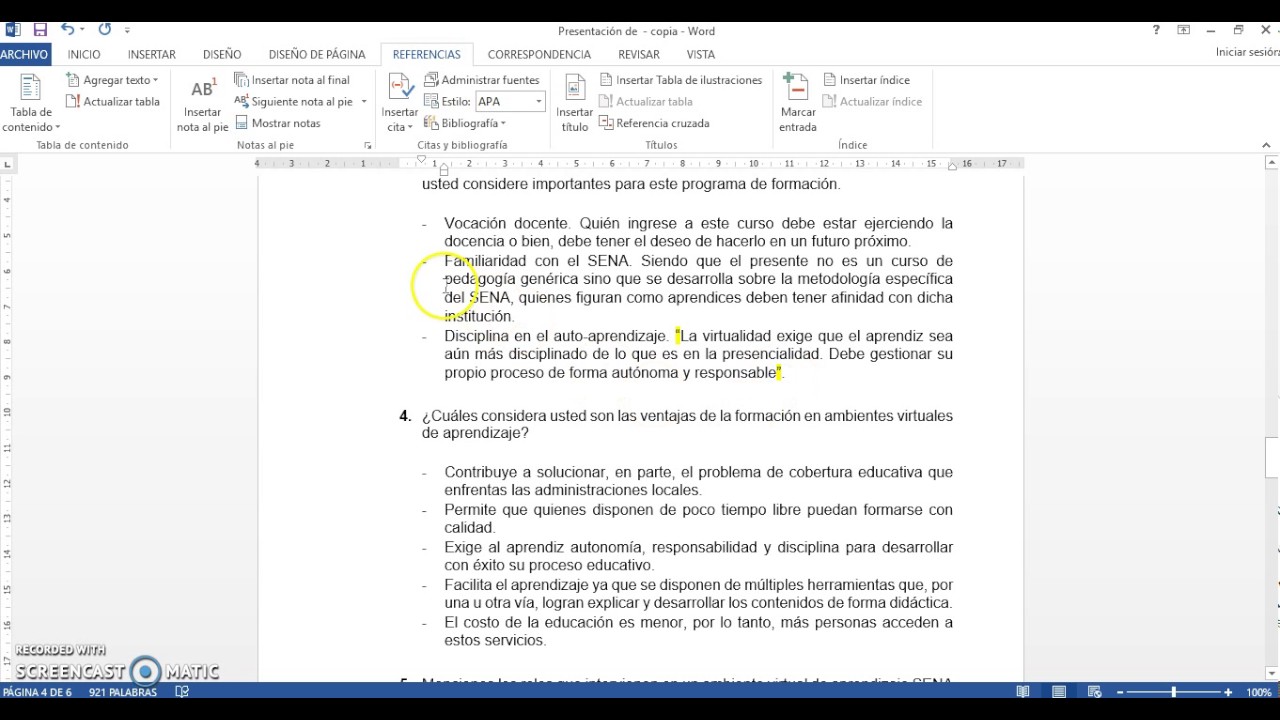Click the Save icon in quick access toolbar
1280x720 pixels.
(40, 30)
